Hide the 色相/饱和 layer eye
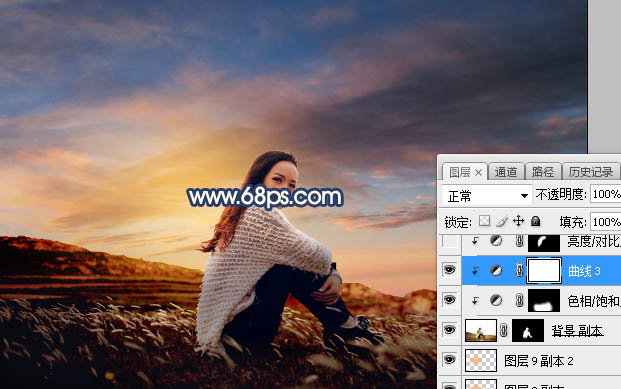This screenshot has height=389, width=621. (449, 300)
